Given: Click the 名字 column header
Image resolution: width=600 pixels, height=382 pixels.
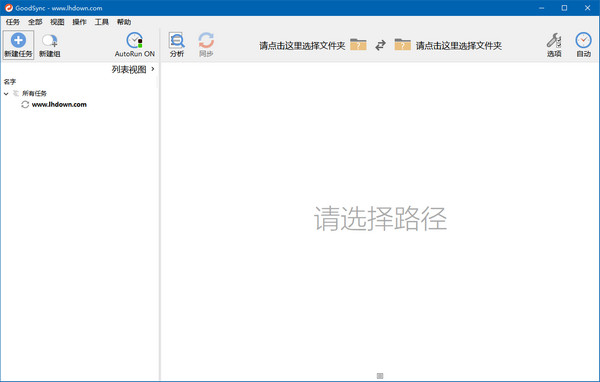Looking at the screenshot, I should point(10,82).
